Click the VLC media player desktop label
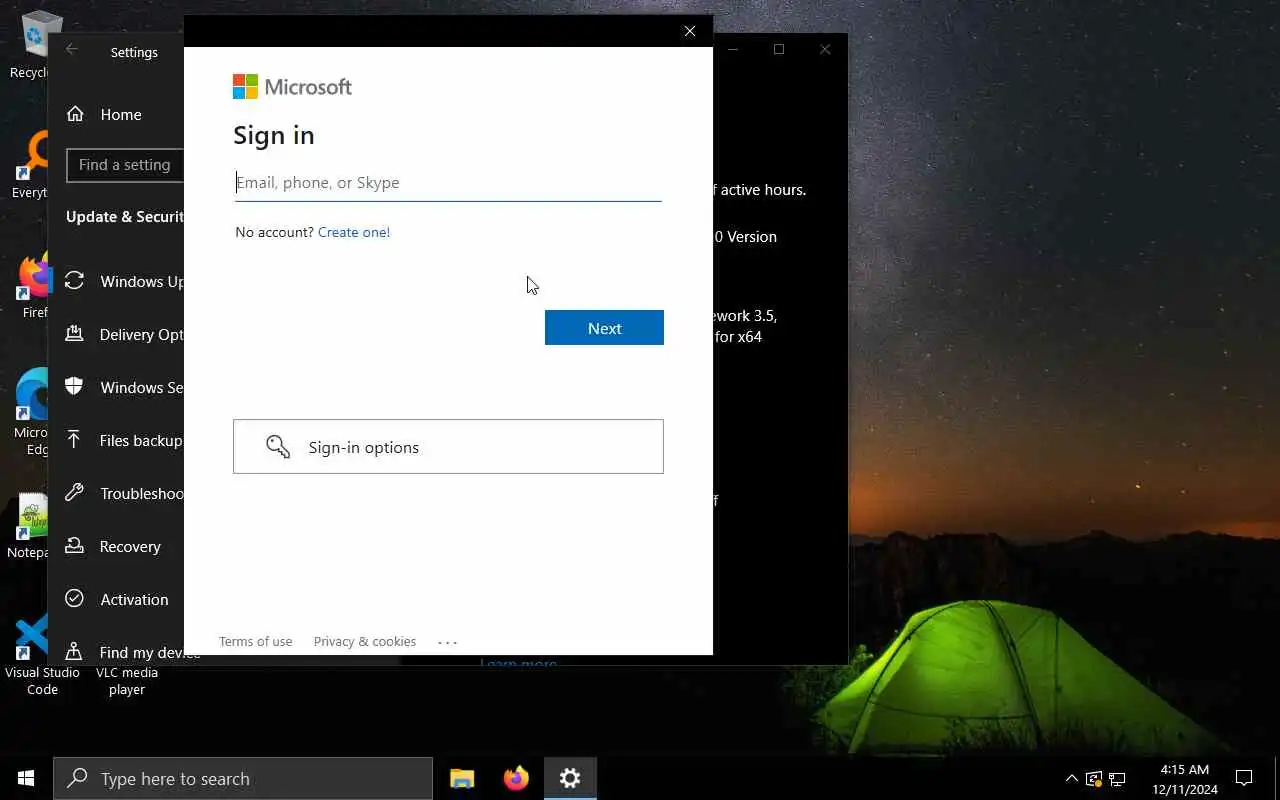1280x800 pixels. pyautogui.click(x=127, y=681)
